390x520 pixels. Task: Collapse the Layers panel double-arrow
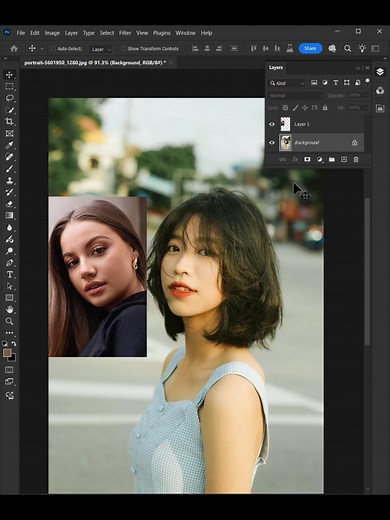tap(358, 68)
